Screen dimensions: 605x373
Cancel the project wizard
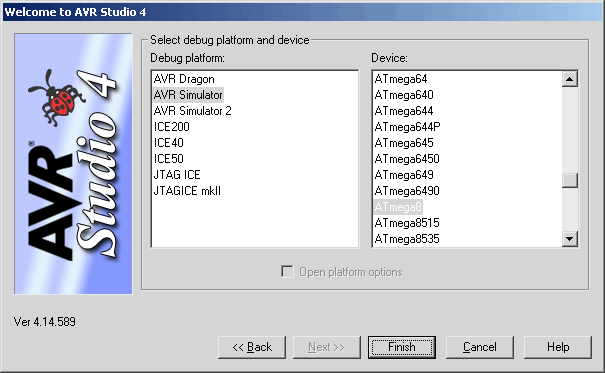pos(480,347)
